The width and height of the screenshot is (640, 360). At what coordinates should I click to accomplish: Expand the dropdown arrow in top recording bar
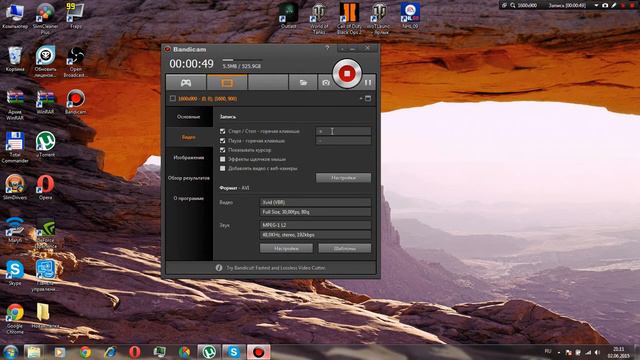point(596,5)
